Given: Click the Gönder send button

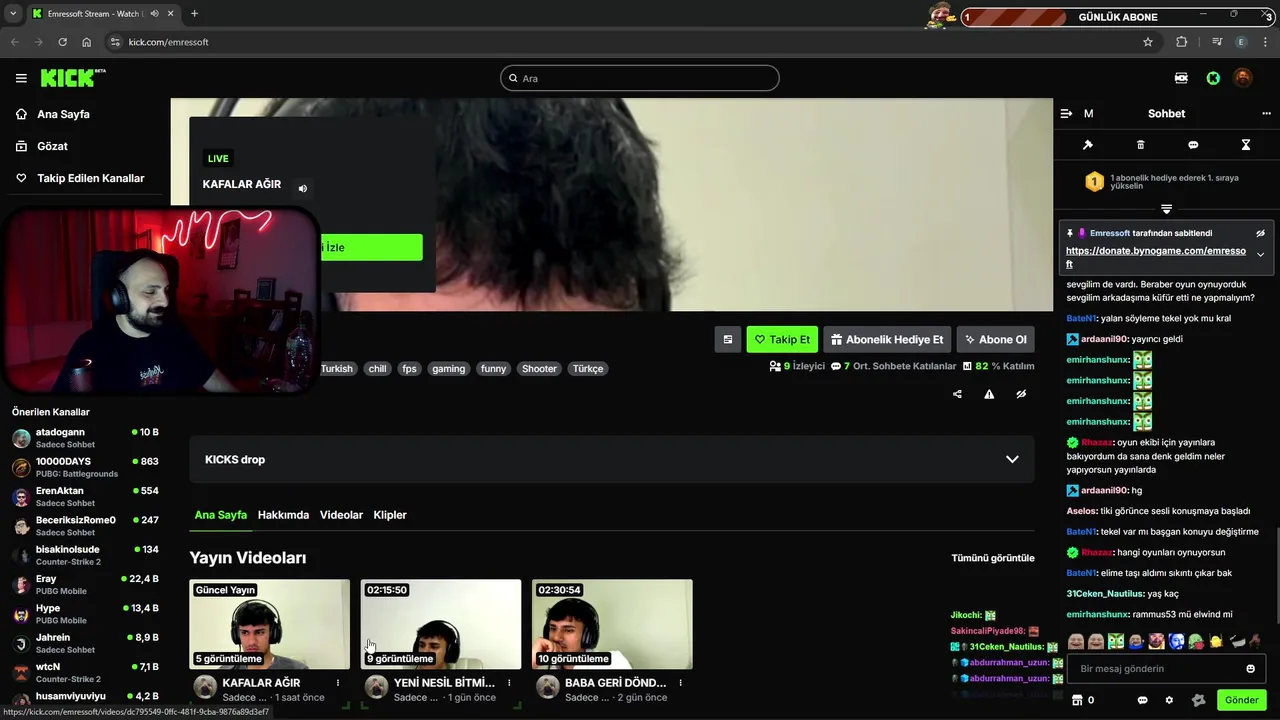Looking at the screenshot, I should [1242, 700].
